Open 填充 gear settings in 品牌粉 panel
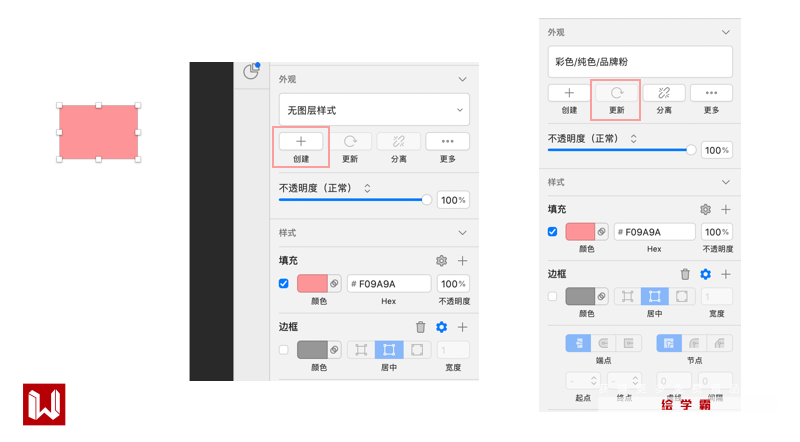 [705, 209]
